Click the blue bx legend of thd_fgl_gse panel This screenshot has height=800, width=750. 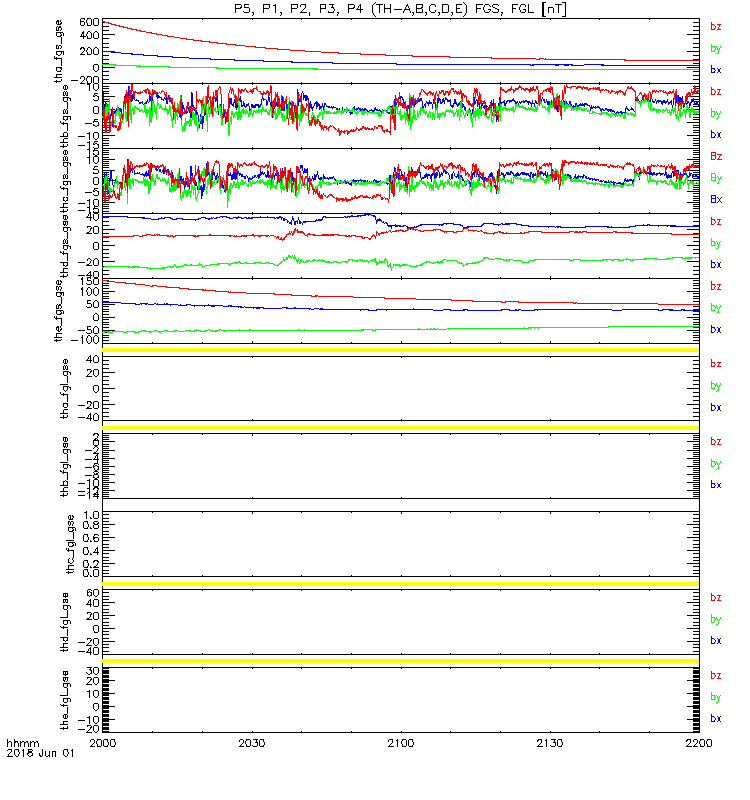click(716, 641)
